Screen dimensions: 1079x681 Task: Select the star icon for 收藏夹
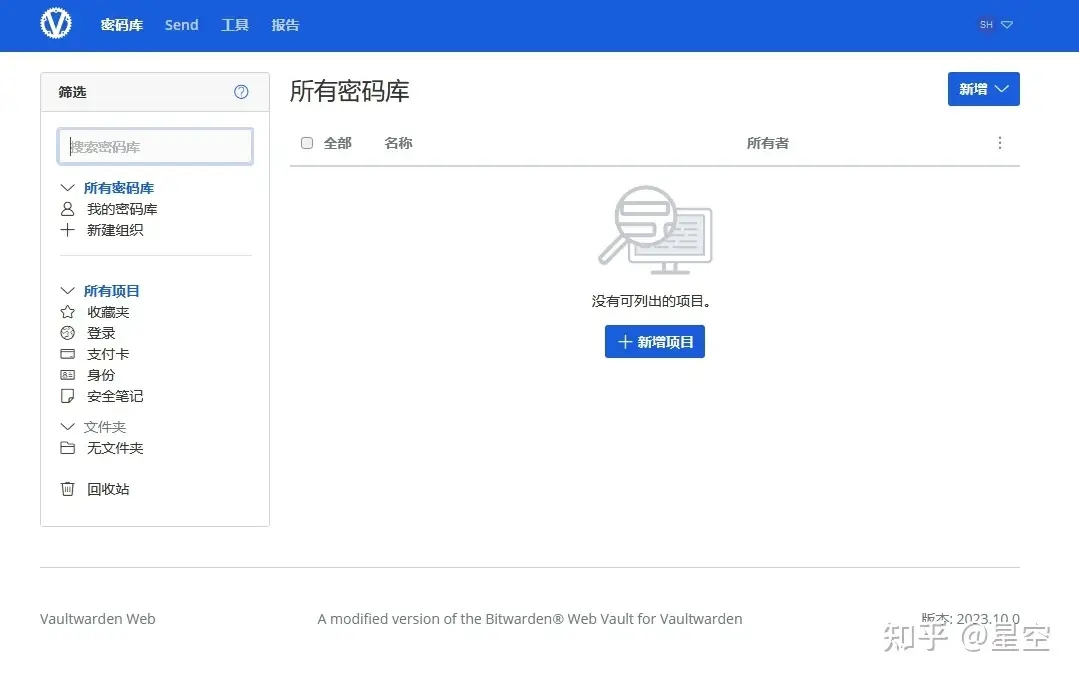tap(68, 312)
